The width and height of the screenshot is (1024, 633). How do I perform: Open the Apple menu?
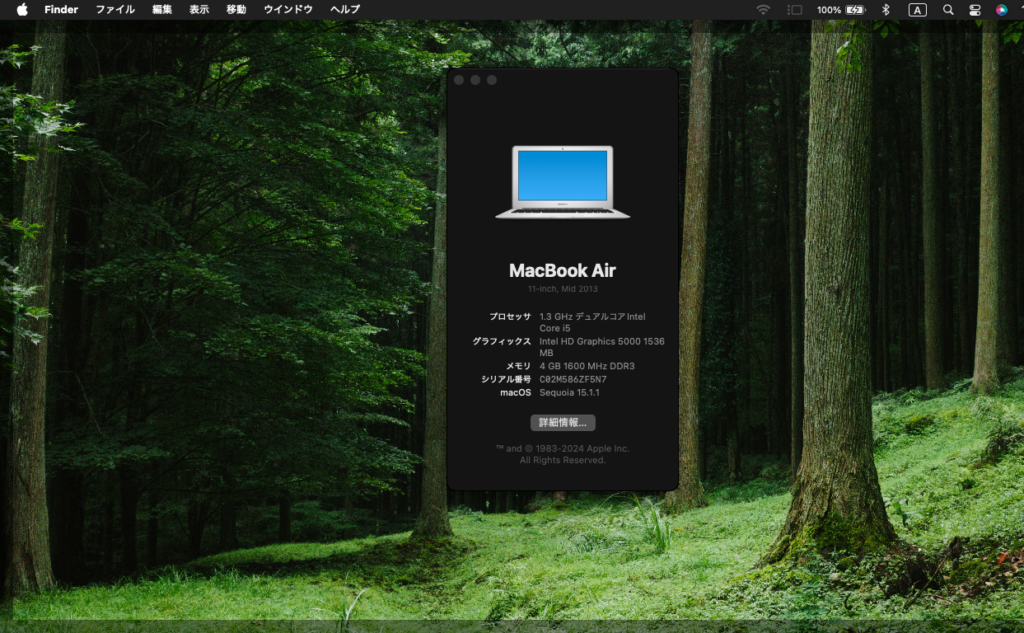[22, 9]
